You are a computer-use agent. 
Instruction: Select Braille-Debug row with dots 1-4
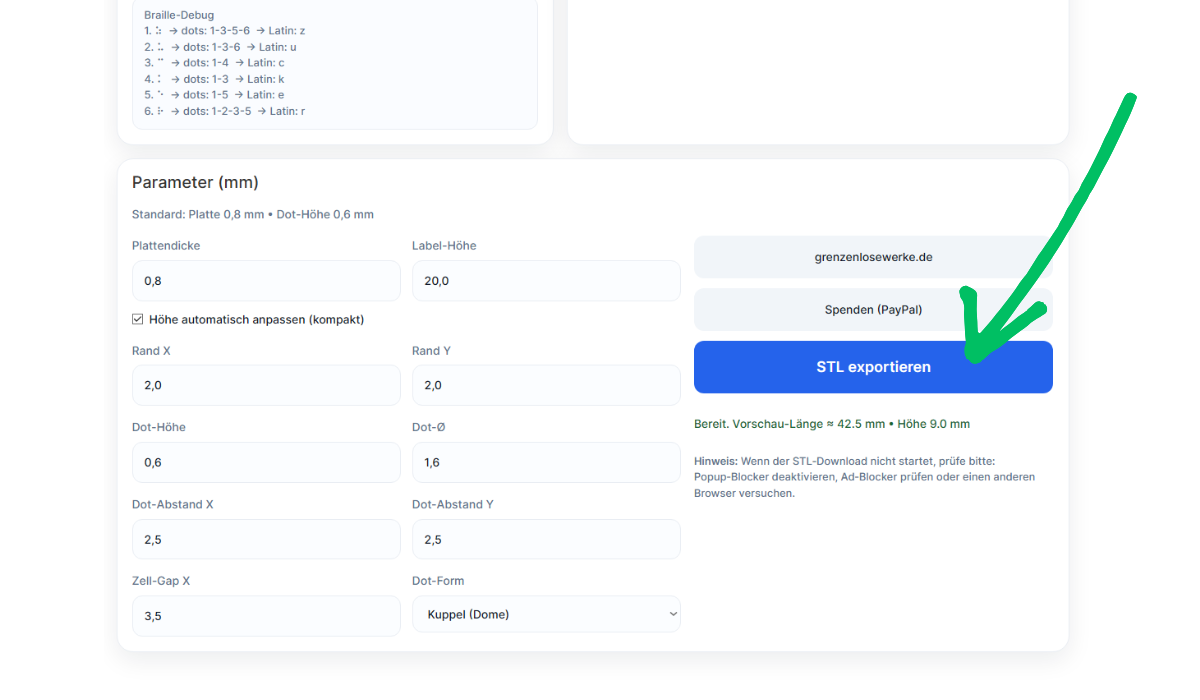(215, 63)
